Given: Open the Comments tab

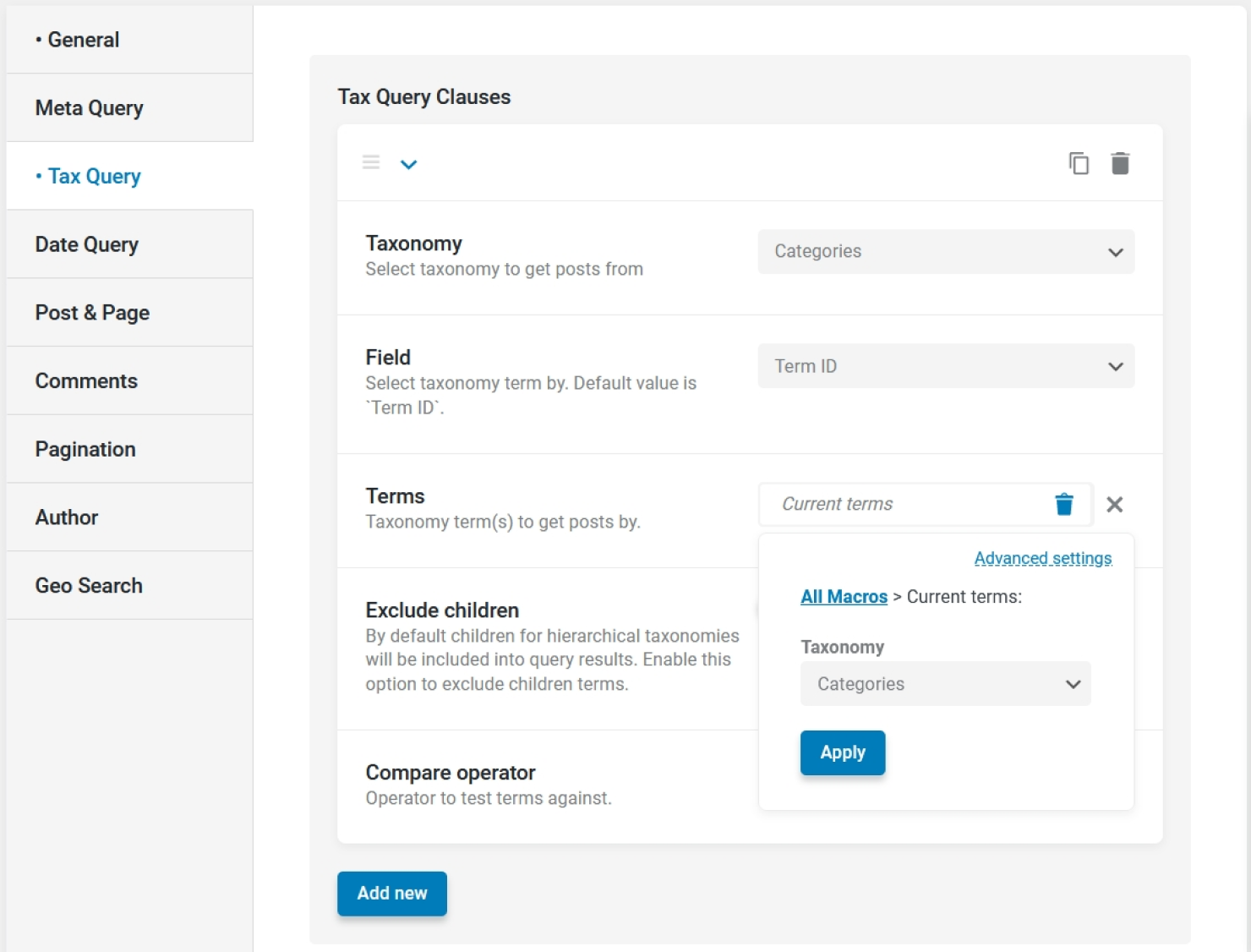Looking at the screenshot, I should click(129, 381).
